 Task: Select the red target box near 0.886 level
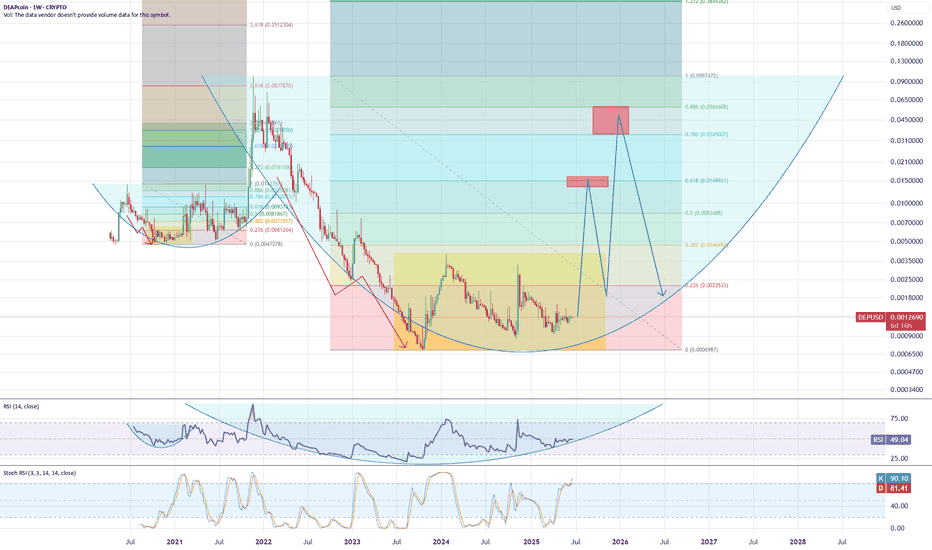pos(610,120)
